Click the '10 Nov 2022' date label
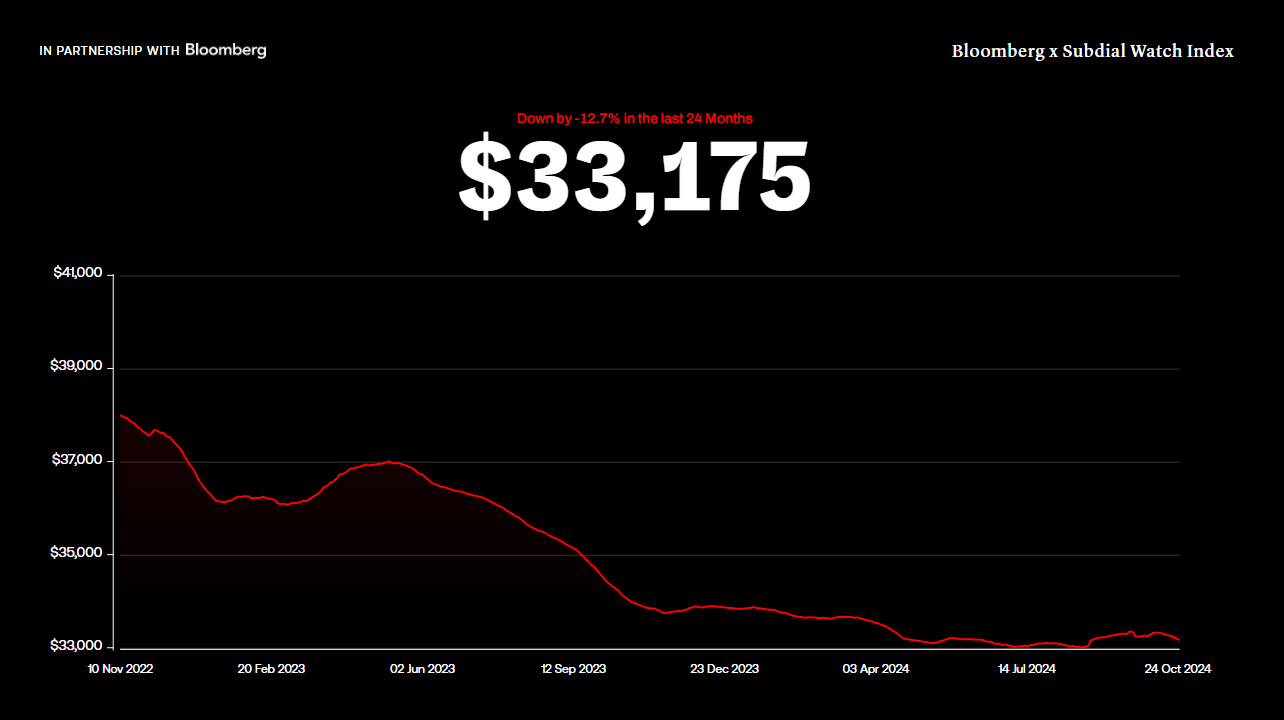 pyautogui.click(x=121, y=668)
